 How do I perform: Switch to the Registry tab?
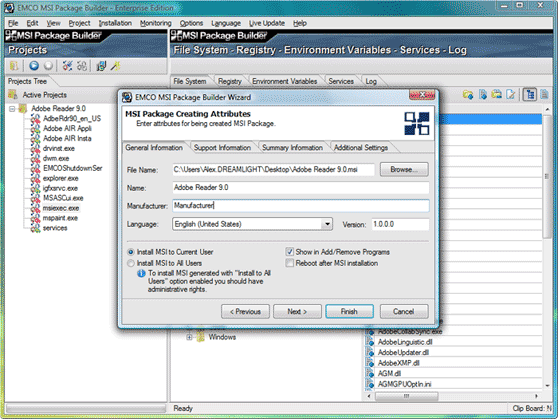click(230, 81)
